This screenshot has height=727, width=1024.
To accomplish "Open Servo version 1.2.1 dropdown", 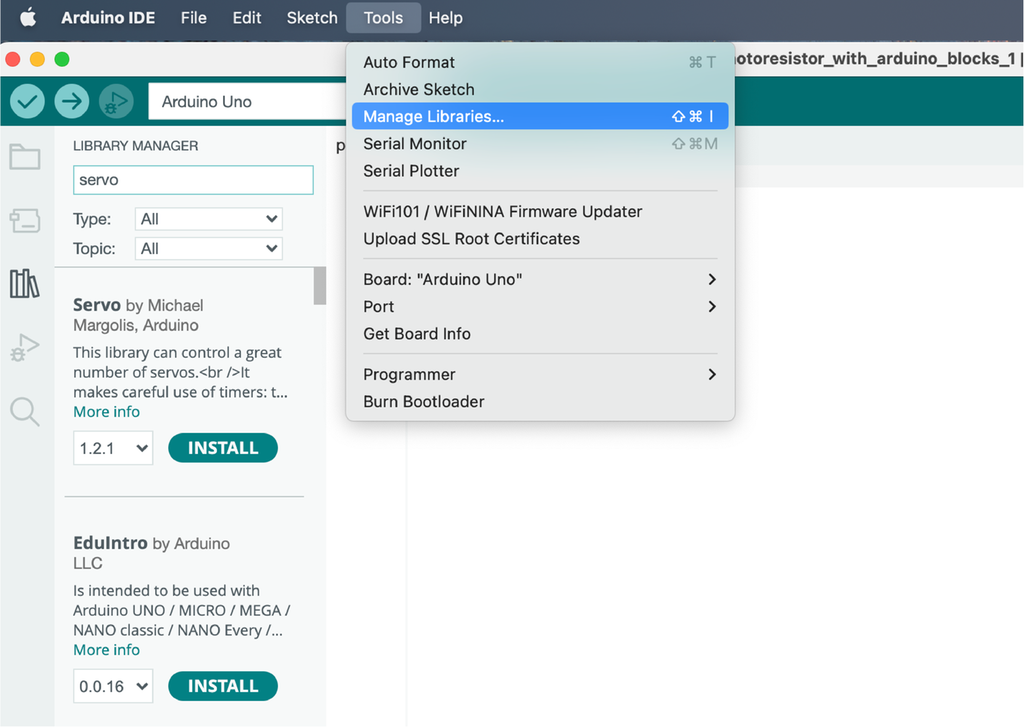I will 113,449.
